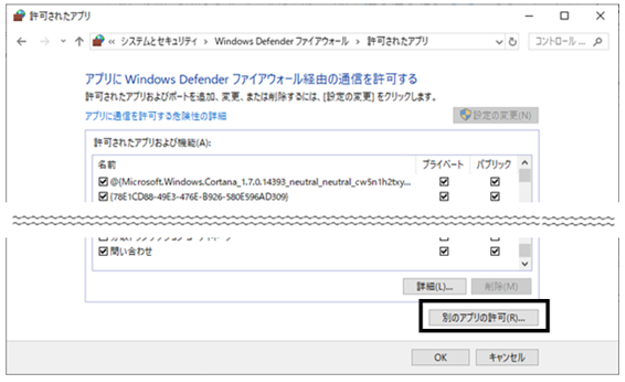Click the 詳細(L)... button
625x382 pixels.
point(434,286)
